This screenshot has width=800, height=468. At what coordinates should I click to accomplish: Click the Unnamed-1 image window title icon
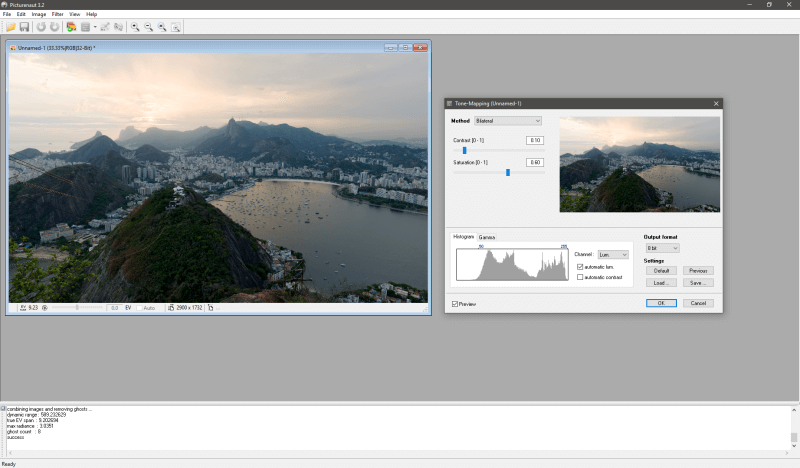(13, 48)
